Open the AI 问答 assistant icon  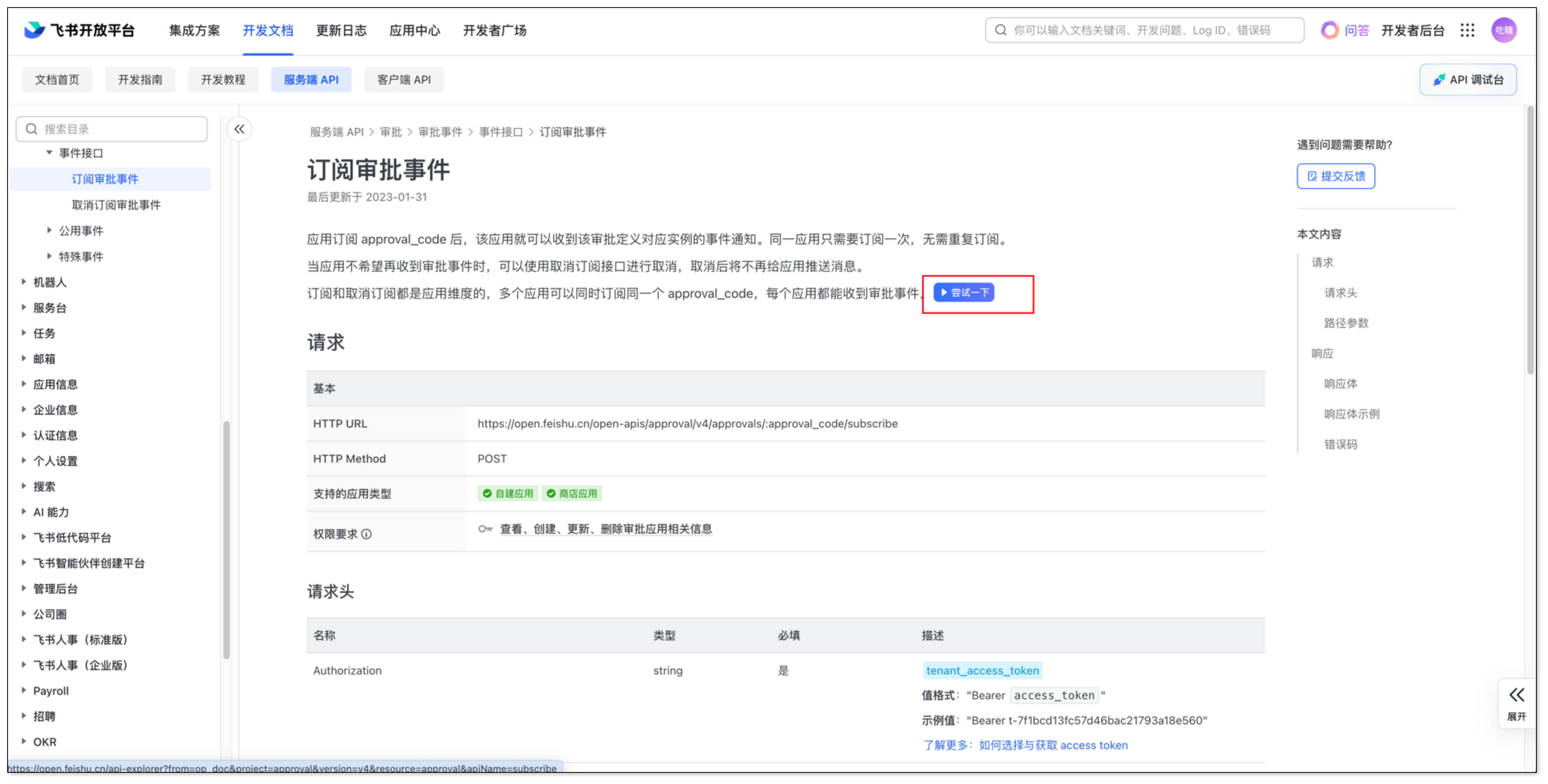[x=1329, y=30]
